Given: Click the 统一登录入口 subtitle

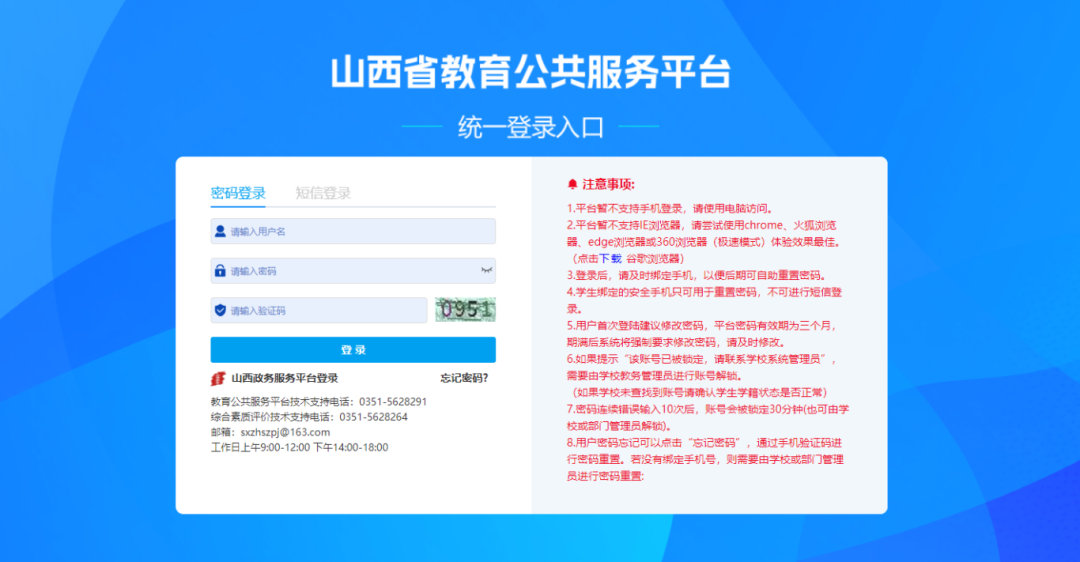Looking at the screenshot, I should tap(530, 127).
